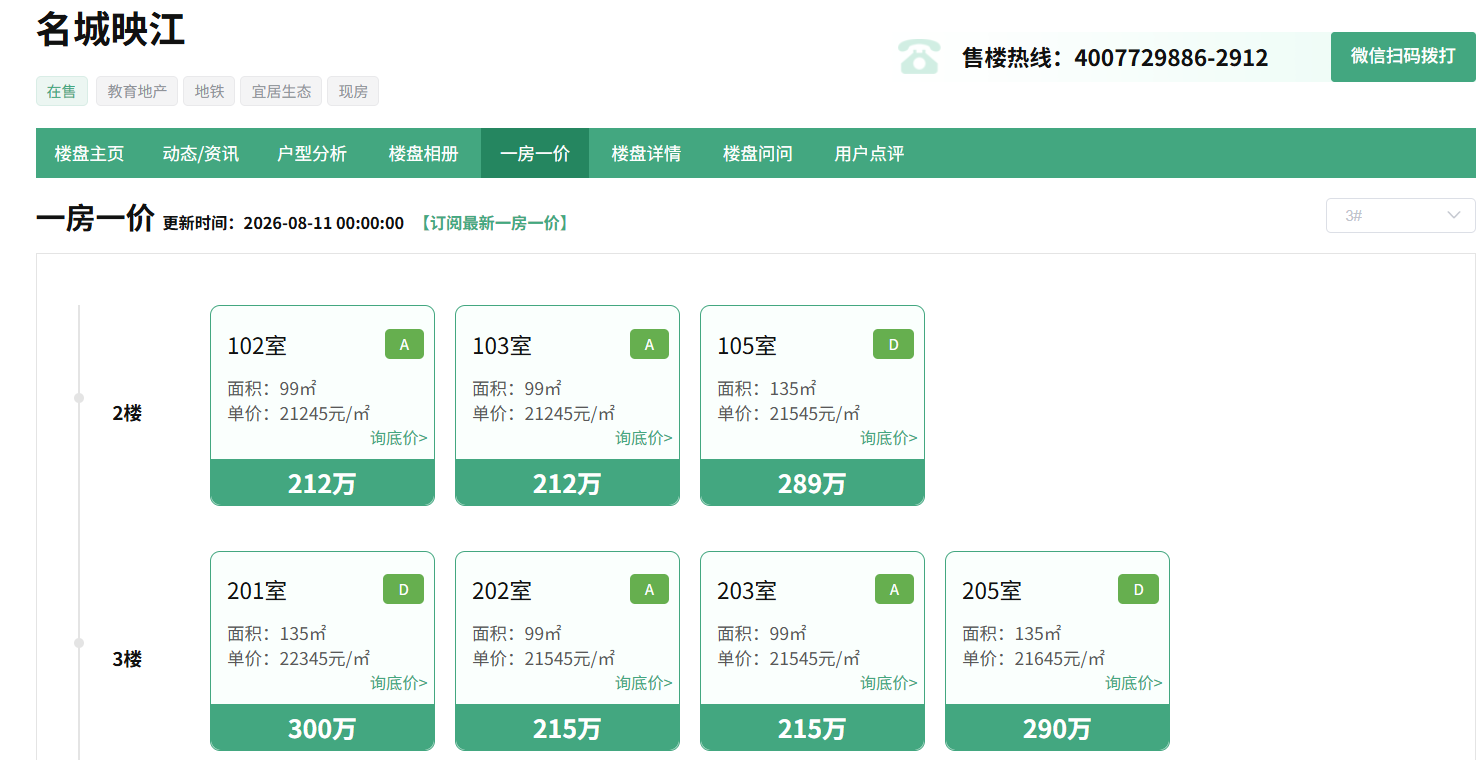Image resolution: width=1480 pixels, height=760 pixels.
Task: Click the D badge on 201室 card
Action: point(404,589)
